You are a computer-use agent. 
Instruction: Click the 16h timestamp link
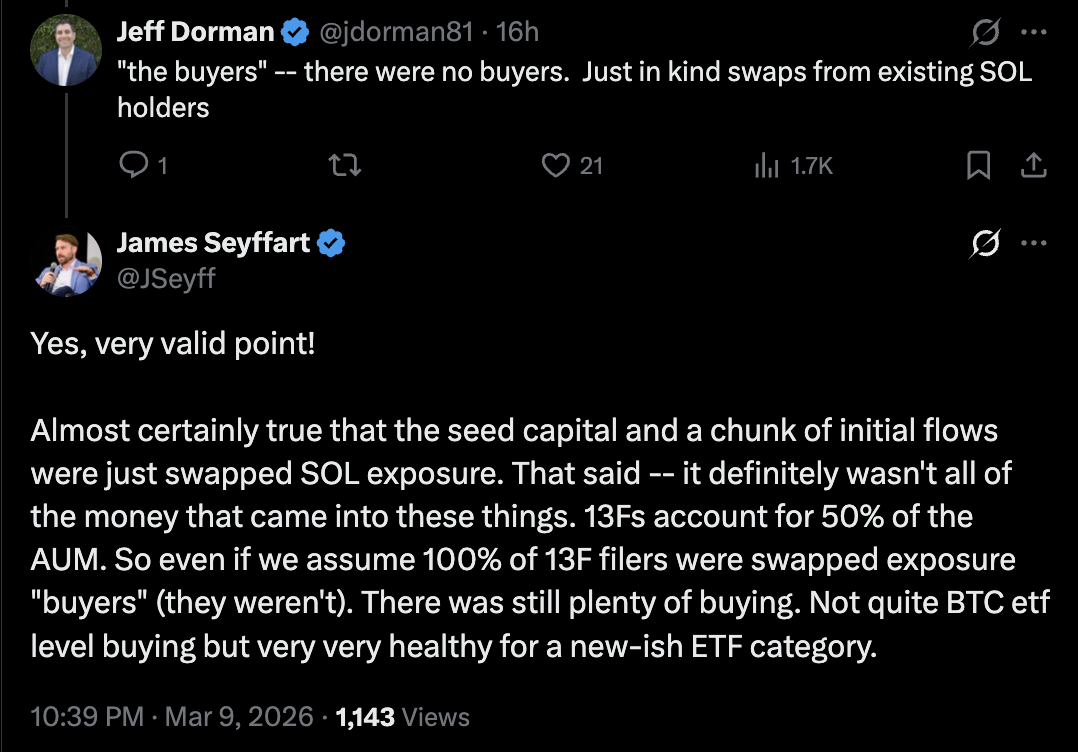click(x=517, y=31)
